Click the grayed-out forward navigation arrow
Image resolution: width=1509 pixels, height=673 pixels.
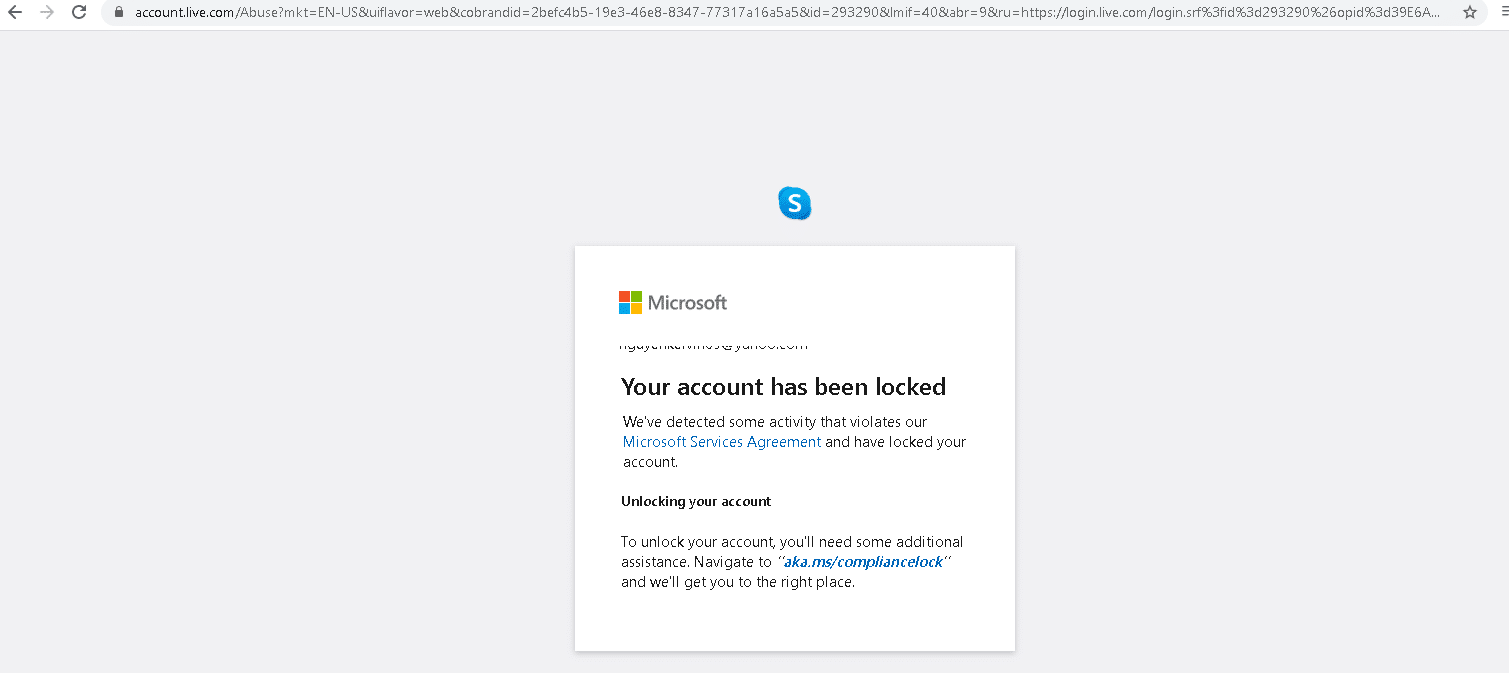pyautogui.click(x=50, y=14)
